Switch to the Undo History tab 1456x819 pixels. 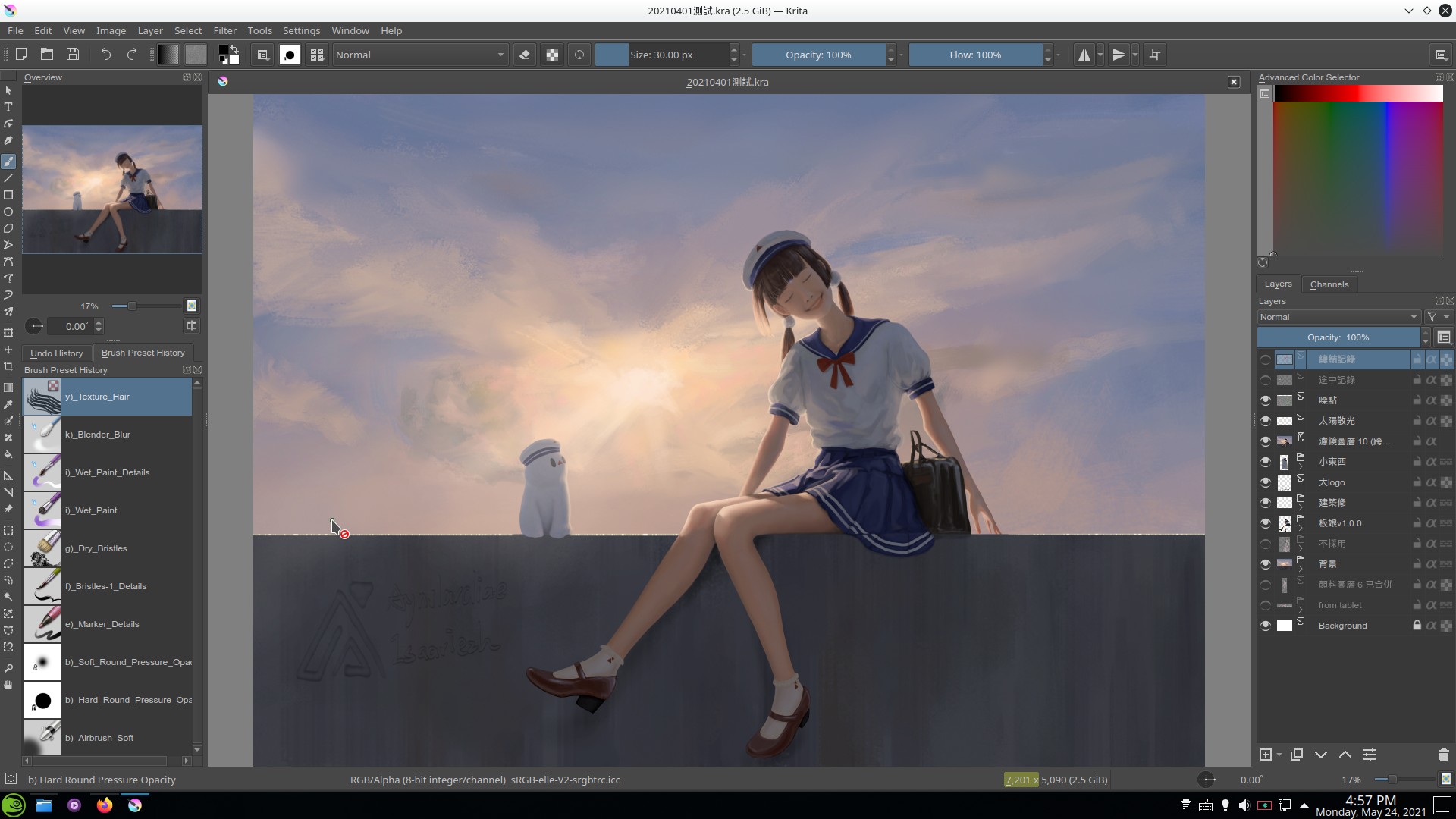coord(56,353)
